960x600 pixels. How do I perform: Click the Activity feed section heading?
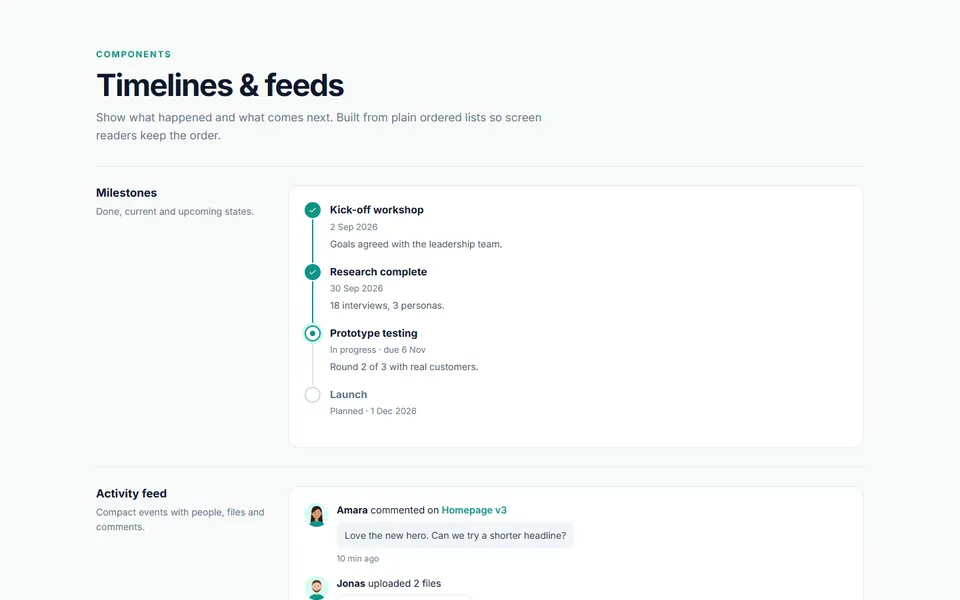coord(131,493)
